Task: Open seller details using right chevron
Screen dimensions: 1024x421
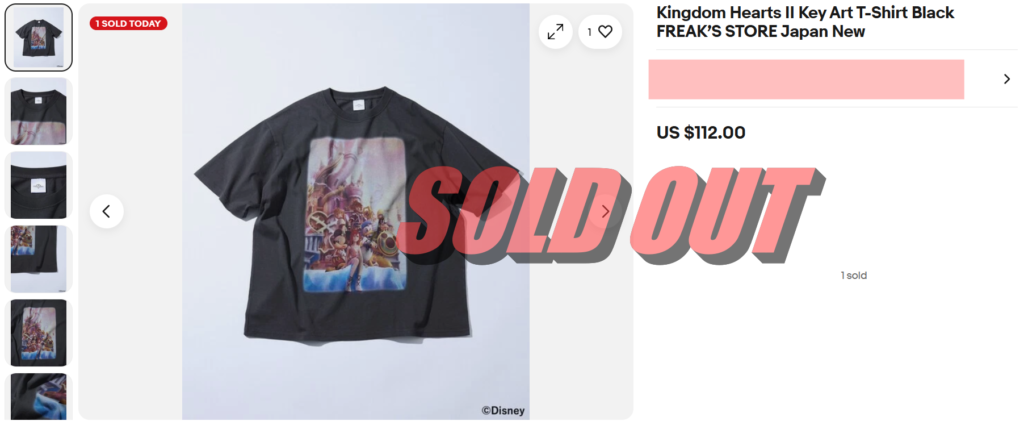Action: point(1006,79)
